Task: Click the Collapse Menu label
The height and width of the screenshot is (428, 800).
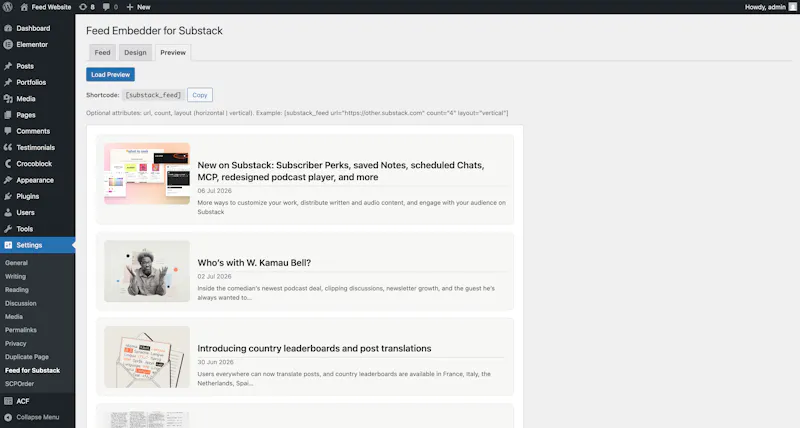Action: click(38, 417)
